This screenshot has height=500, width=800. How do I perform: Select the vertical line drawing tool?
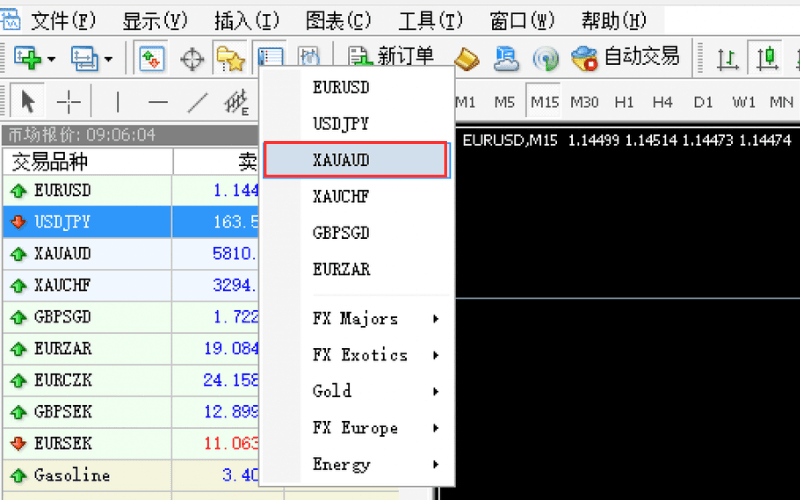click(x=118, y=102)
